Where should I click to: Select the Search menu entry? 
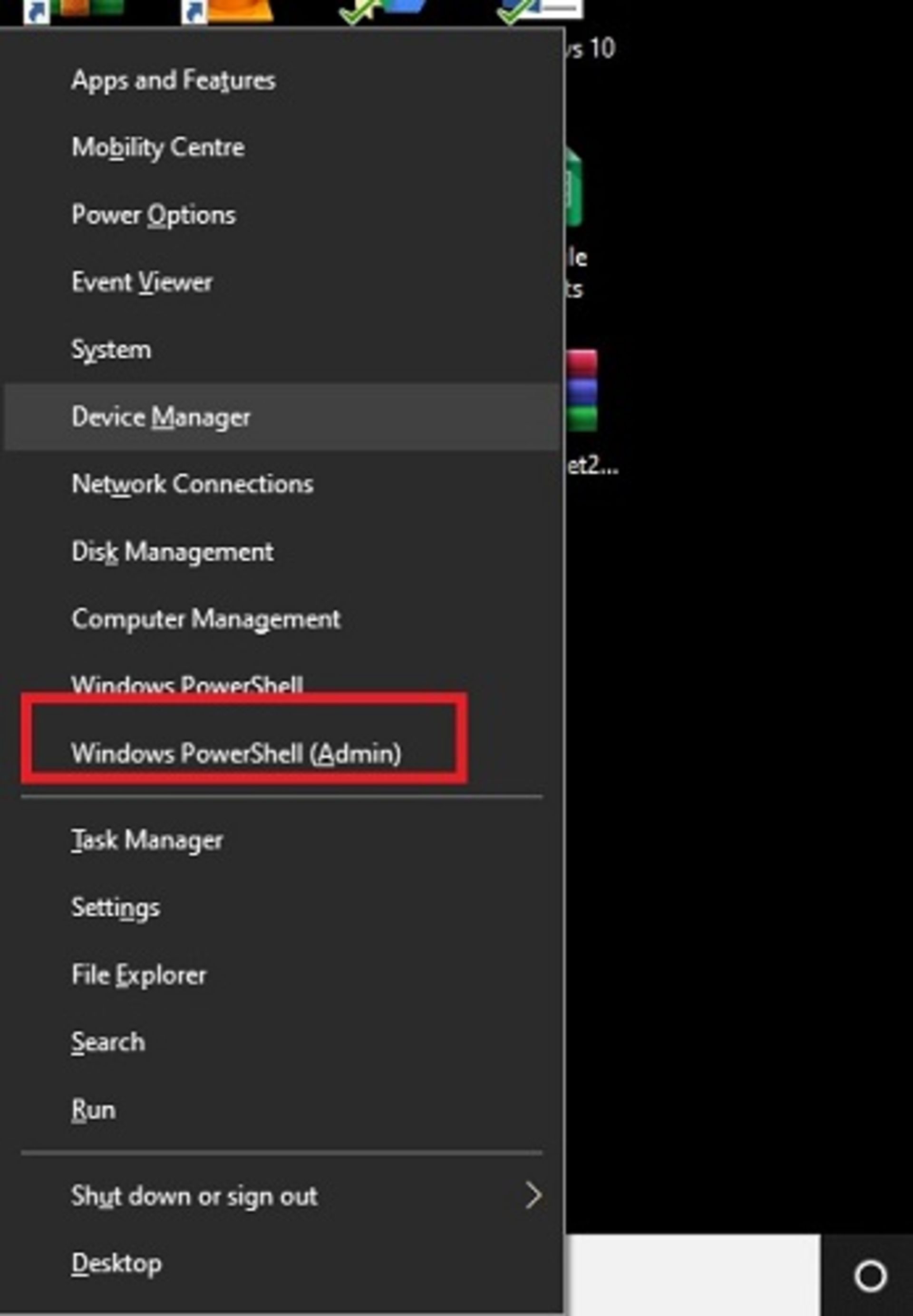[282, 1042]
